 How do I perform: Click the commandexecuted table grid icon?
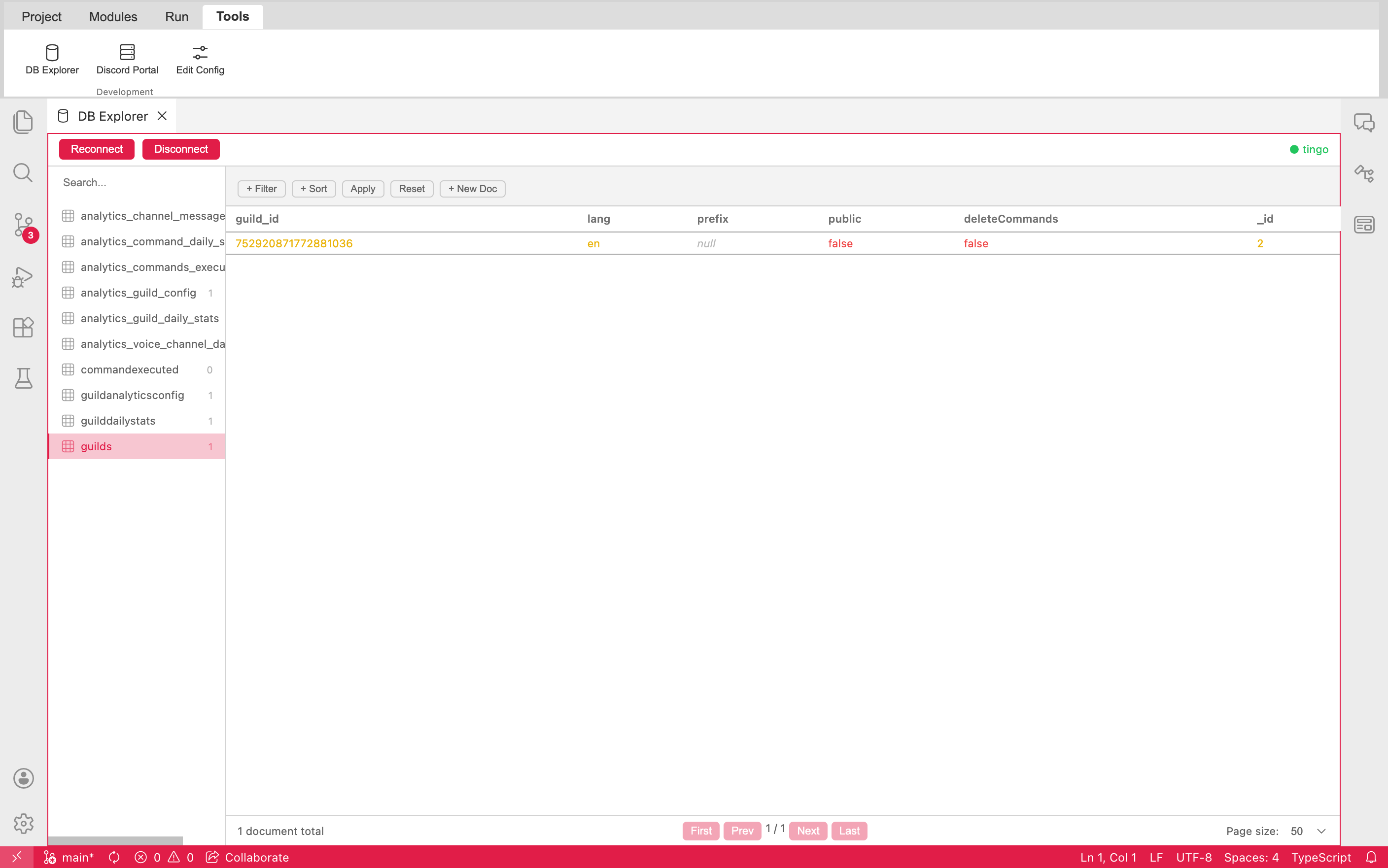[68, 369]
